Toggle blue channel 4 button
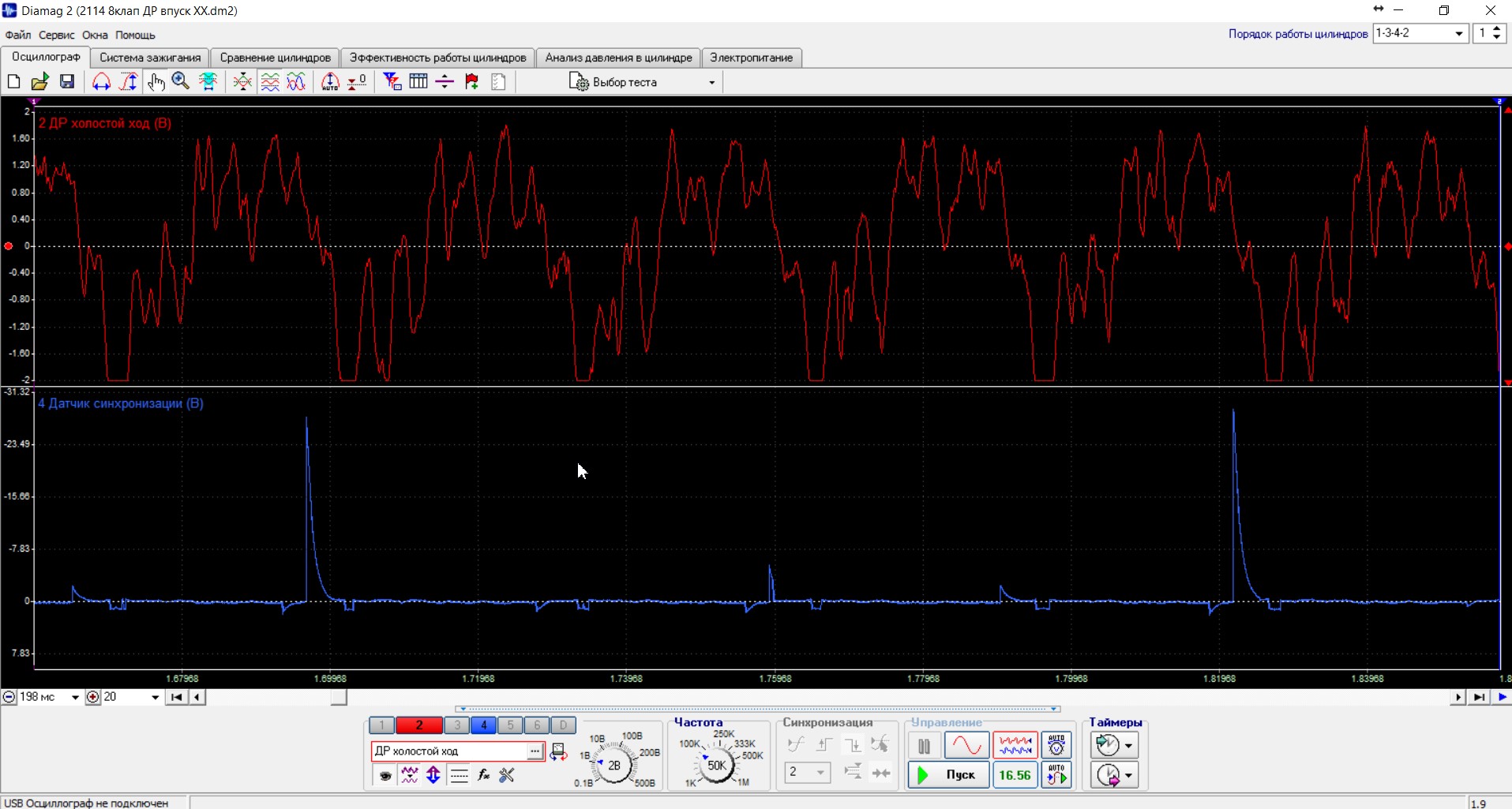The height and width of the screenshot is (809, 1512). pos(484,725)
